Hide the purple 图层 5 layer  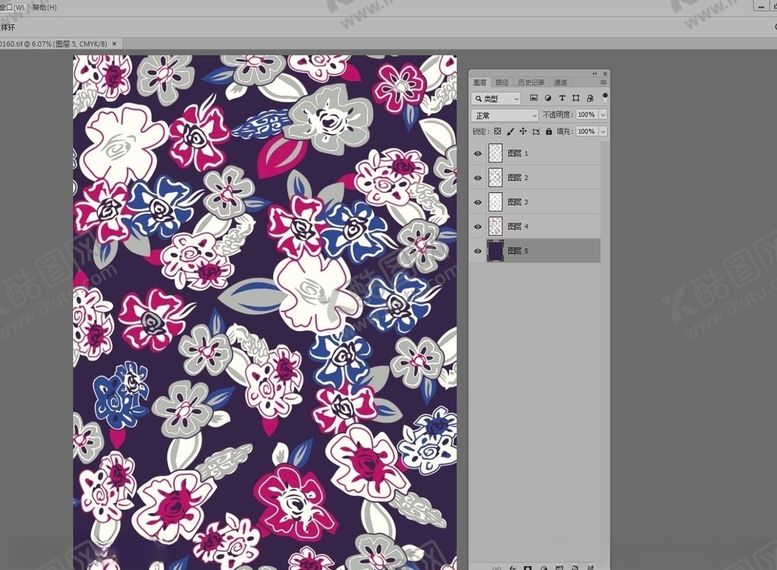click(x=477, y=251)
